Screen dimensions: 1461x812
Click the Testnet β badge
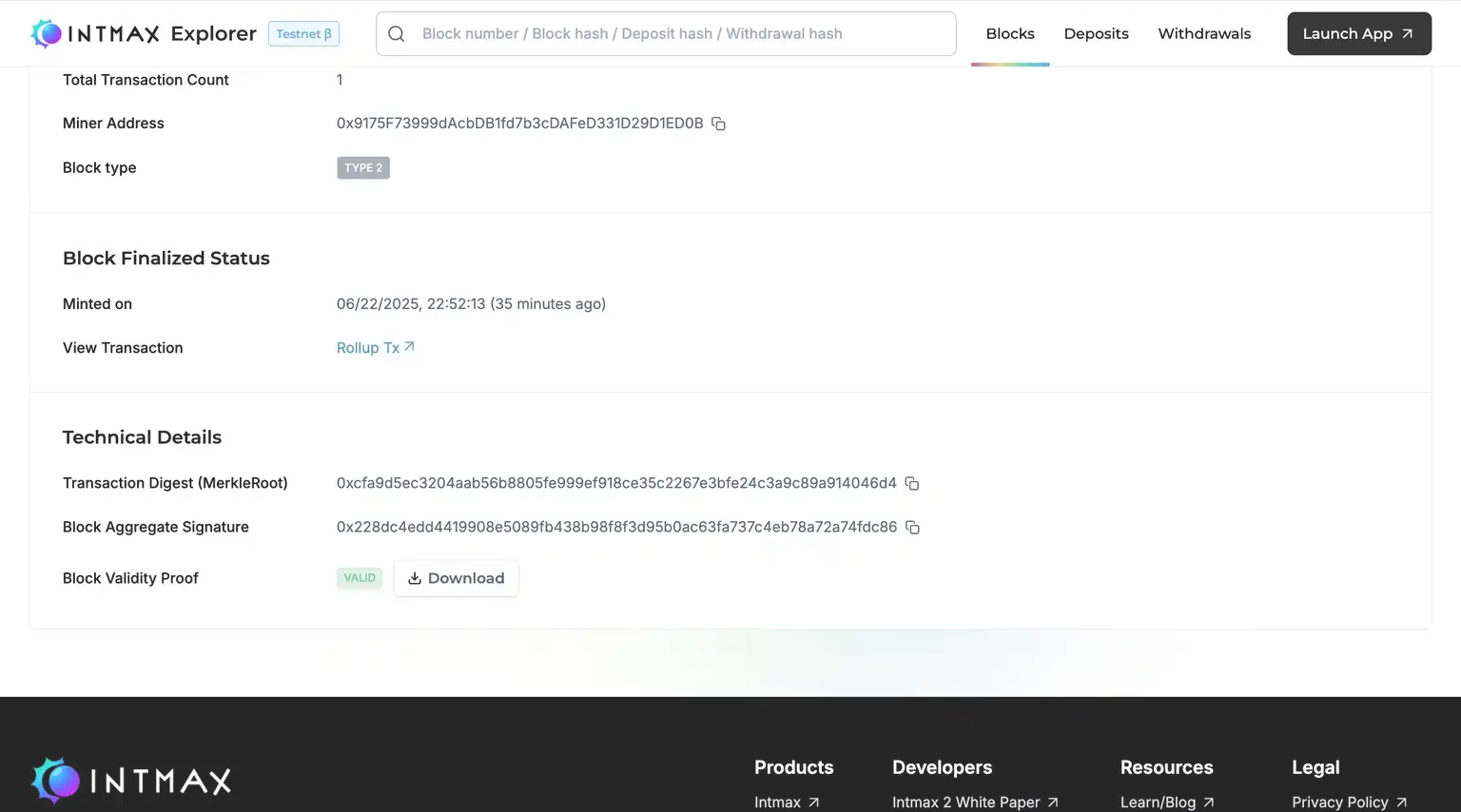tap(303, 34)
